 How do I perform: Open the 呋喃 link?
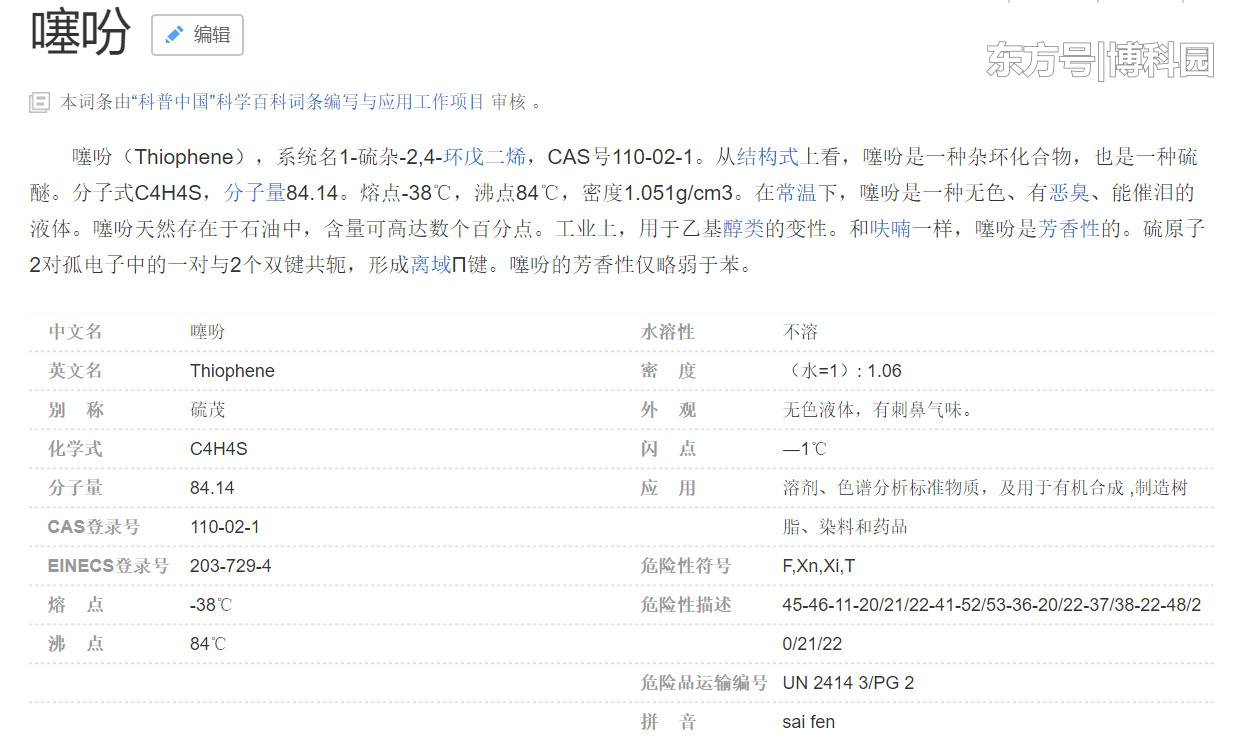click(891, 229)
